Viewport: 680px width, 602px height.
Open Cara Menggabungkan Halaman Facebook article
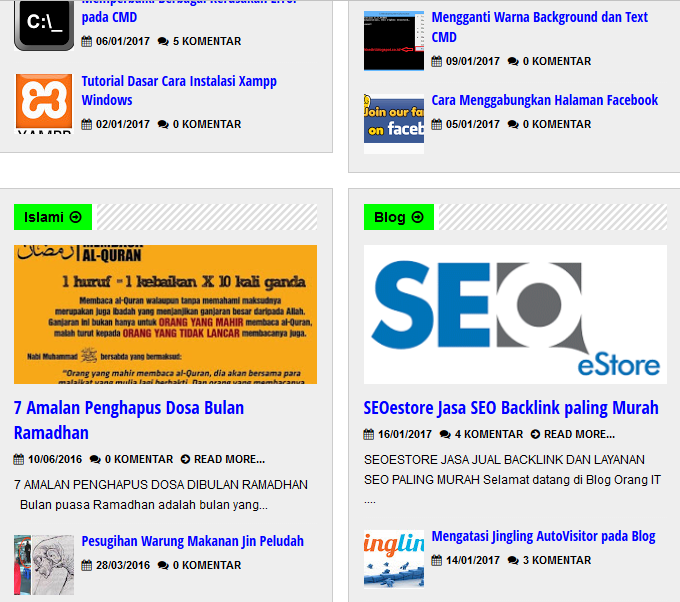point(545,100)
